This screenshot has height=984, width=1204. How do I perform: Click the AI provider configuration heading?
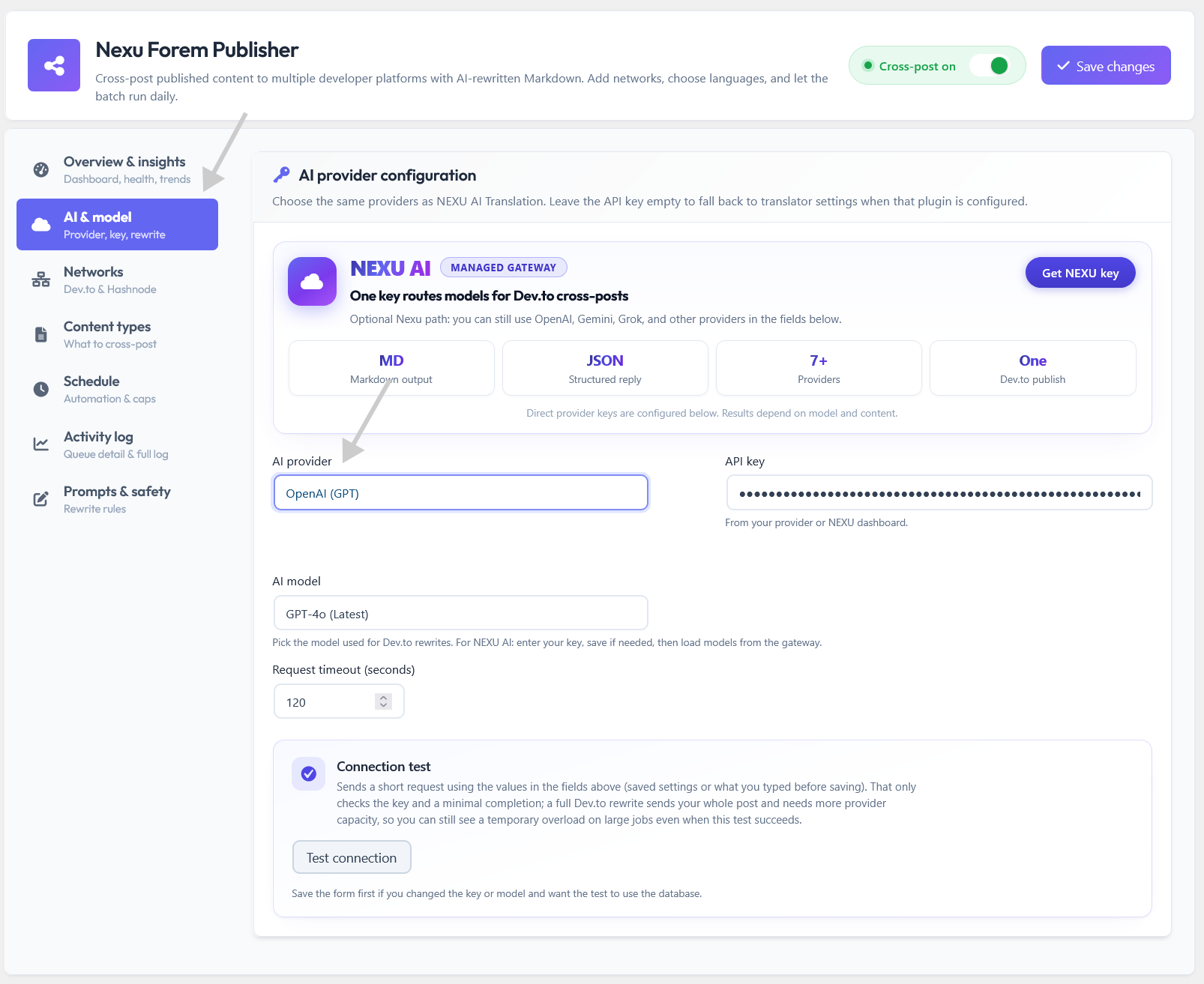388,175
